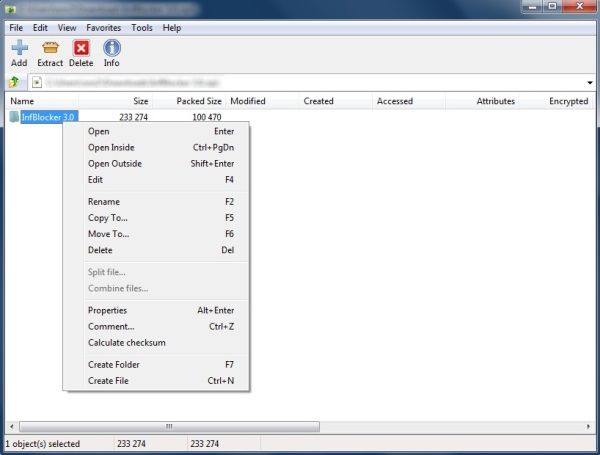Maximize the 7-Zip window
Image resolution: width=600 pixels, height=455 pixels.
pyautogui.click(x=552, y=7)
